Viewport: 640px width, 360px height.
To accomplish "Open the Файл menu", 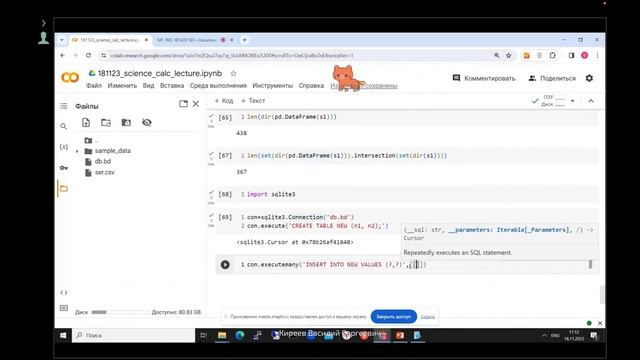I will click(94, 86).
